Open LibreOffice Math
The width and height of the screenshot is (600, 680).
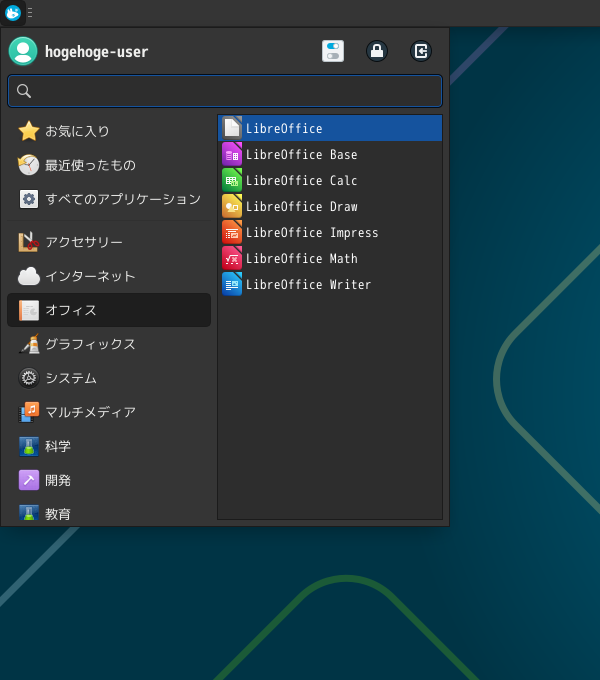pyautogui.click(x=301, y=259)
